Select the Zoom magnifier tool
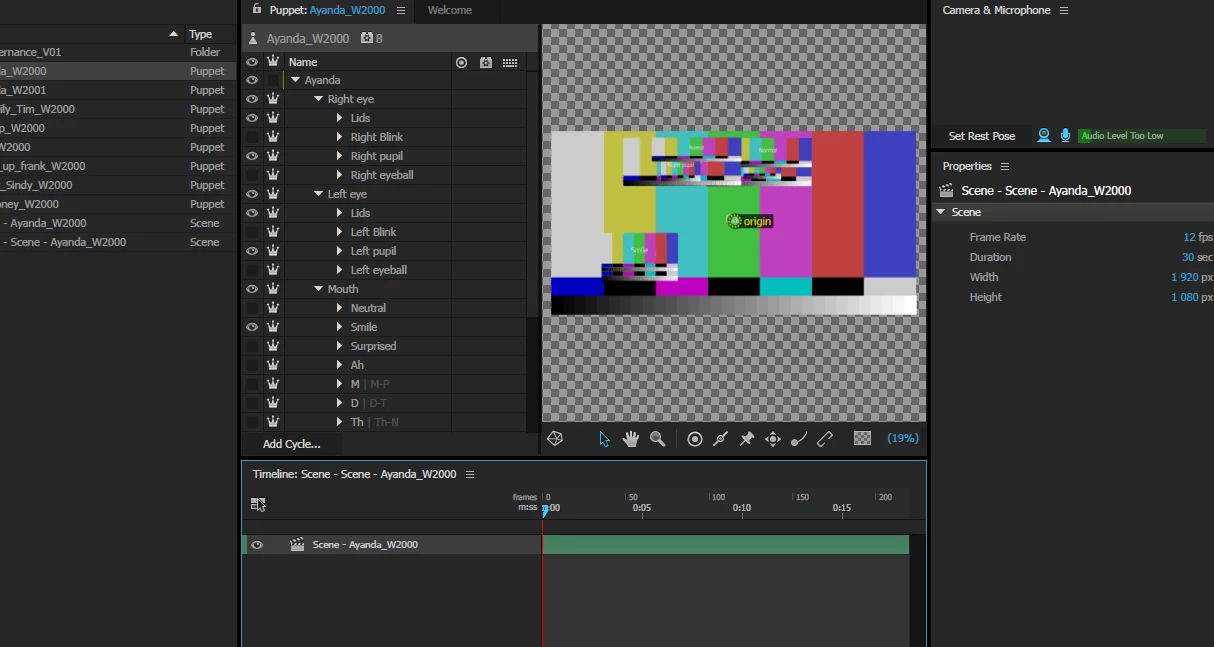Viewport: 1214px width, 647px height. click(658, 439)
